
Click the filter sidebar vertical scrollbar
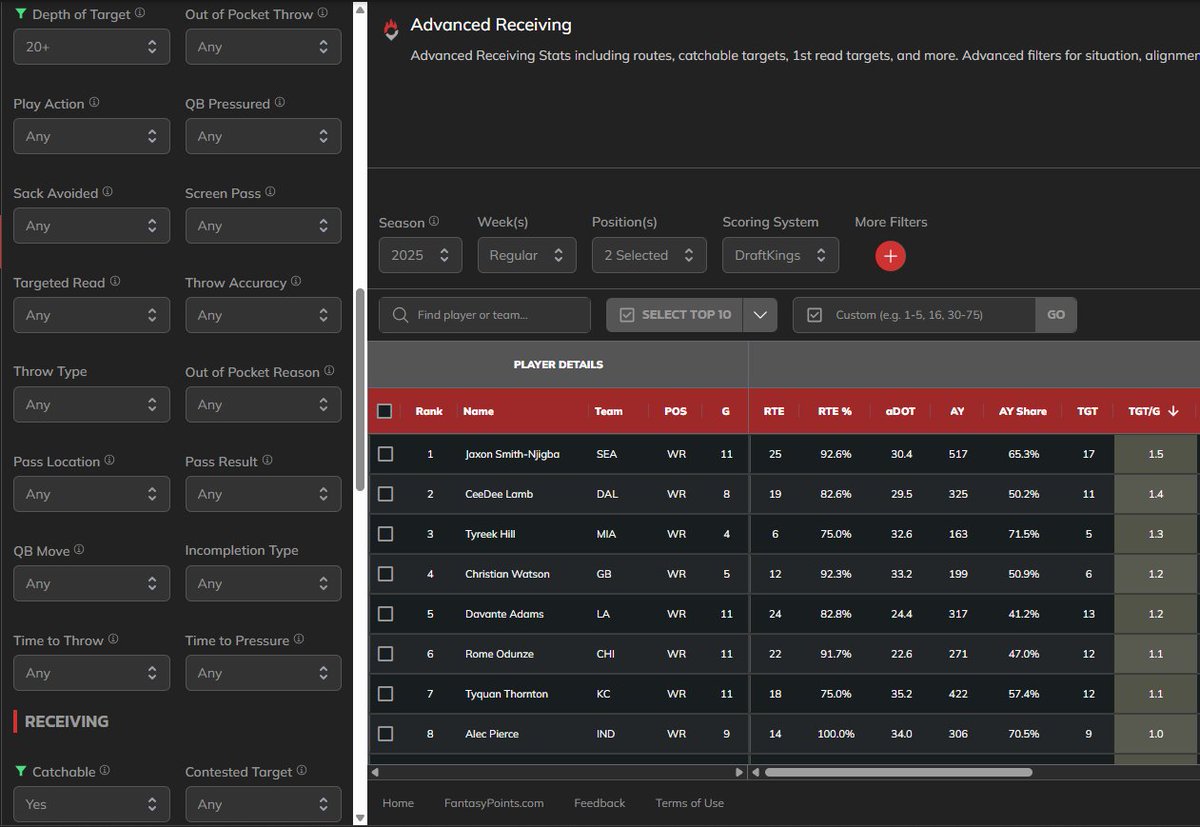click(360, 390)
